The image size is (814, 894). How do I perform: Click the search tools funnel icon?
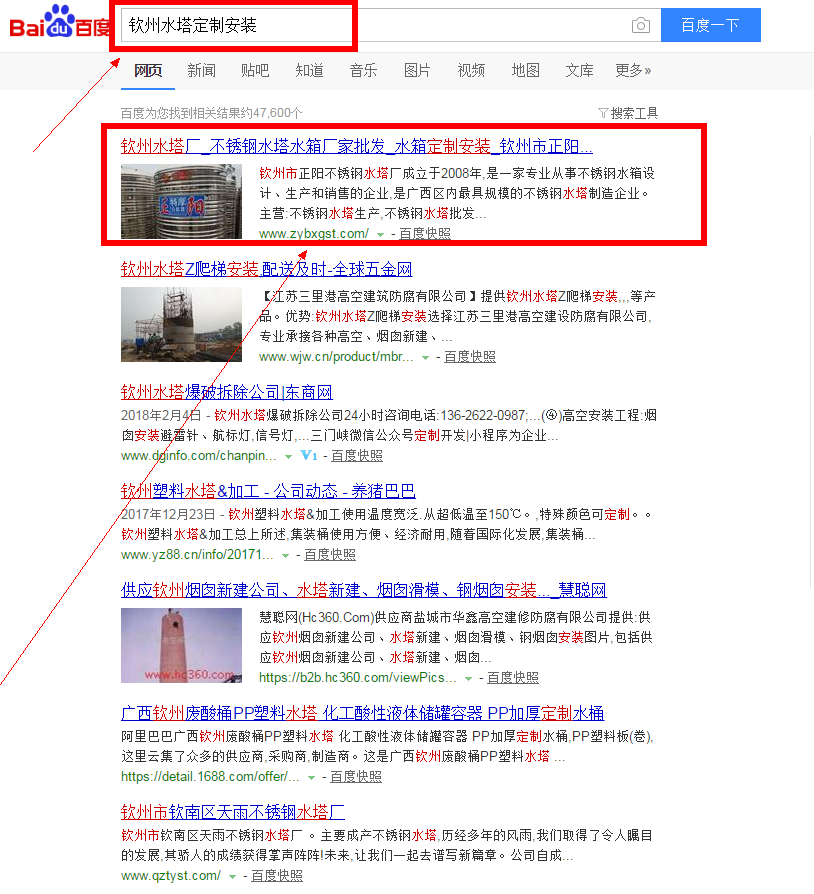click(x=603, y=113)
